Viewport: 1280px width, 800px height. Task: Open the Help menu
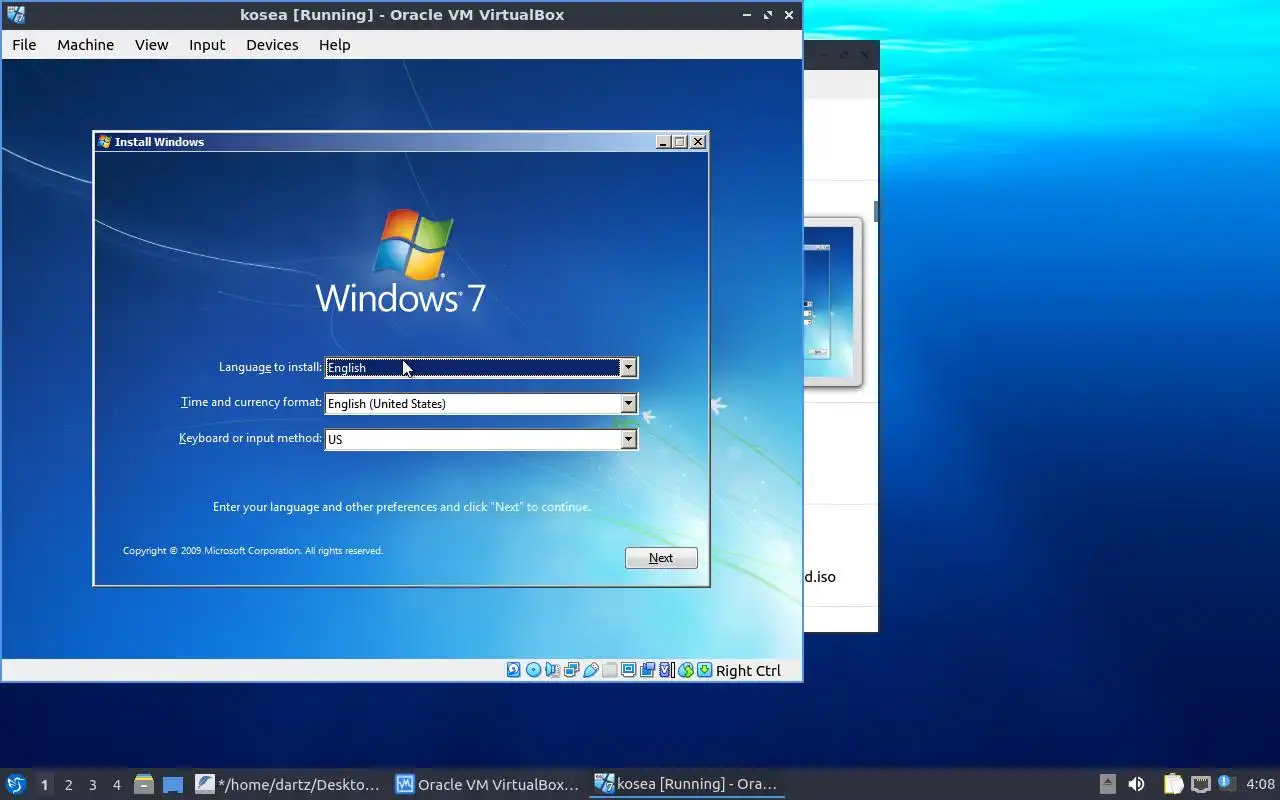click(x=334, y=45)
